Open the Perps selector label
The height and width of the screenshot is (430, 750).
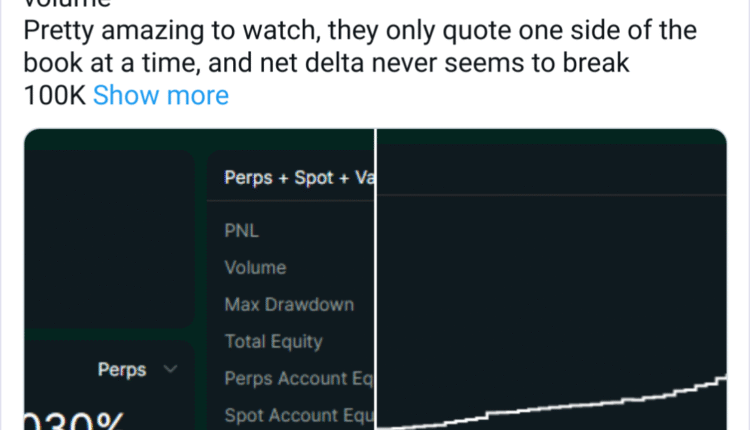(122, 370)
